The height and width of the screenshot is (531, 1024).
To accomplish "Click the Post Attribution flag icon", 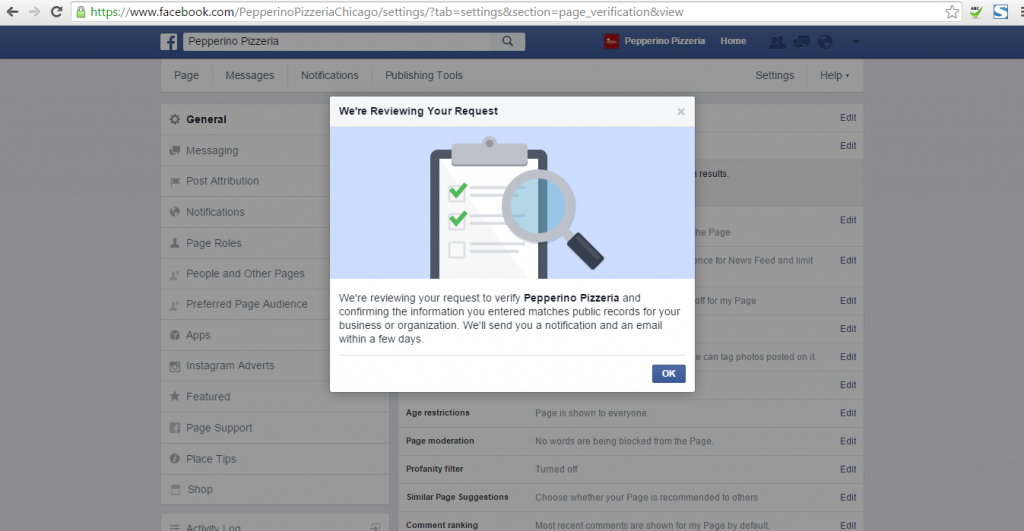I will [x=174, y=182].
